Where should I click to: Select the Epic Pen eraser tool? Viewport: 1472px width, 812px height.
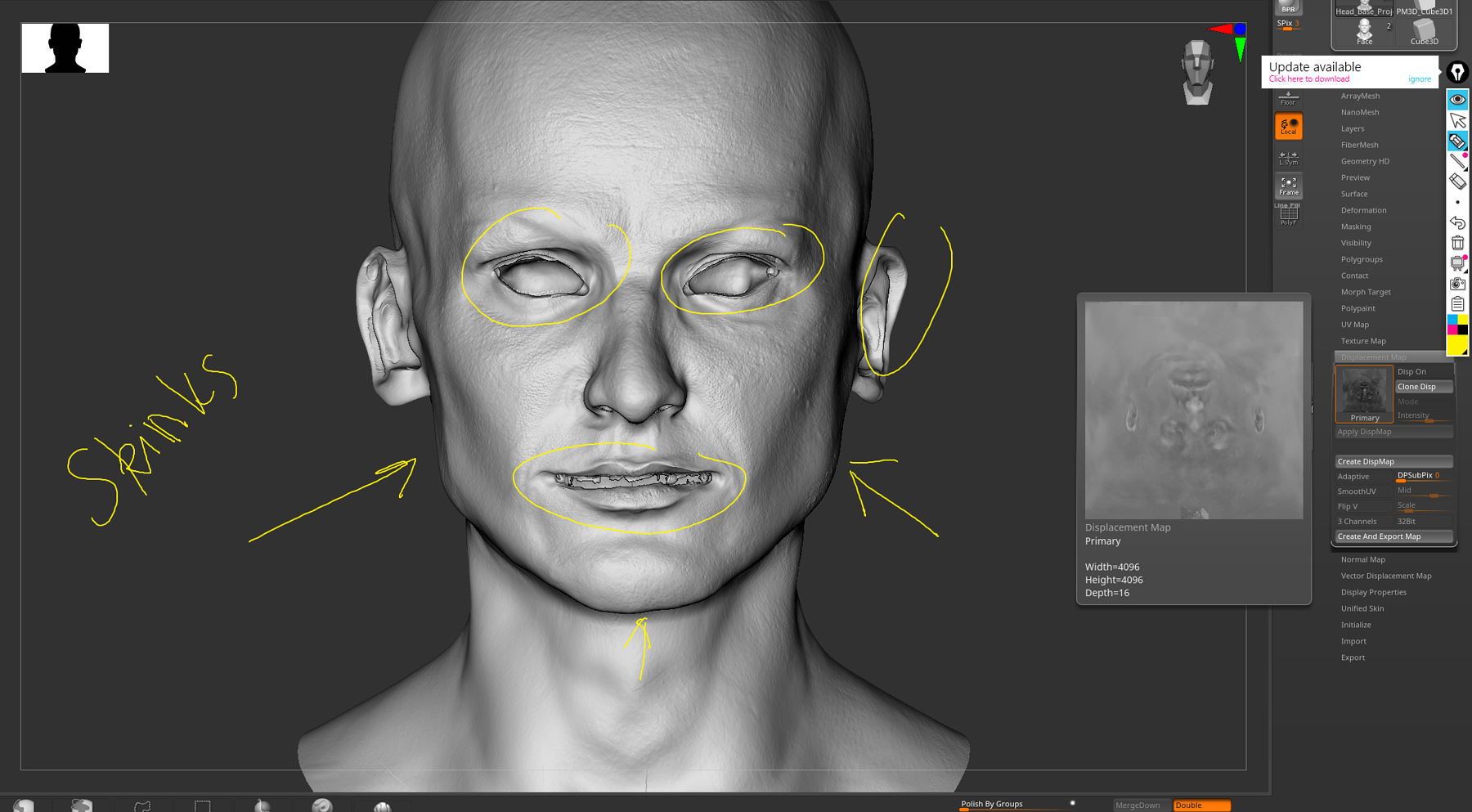coord(1457,182)
